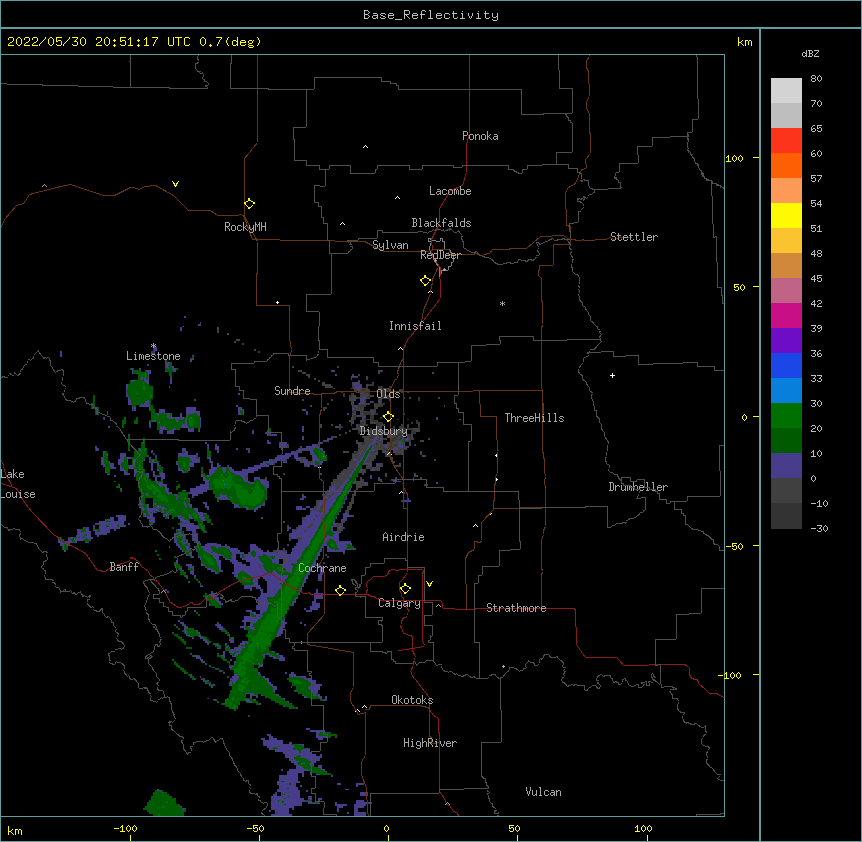This screenshot has height=842, width=862.
Task: Select the Ponoka city label
Action: [480, 136]
